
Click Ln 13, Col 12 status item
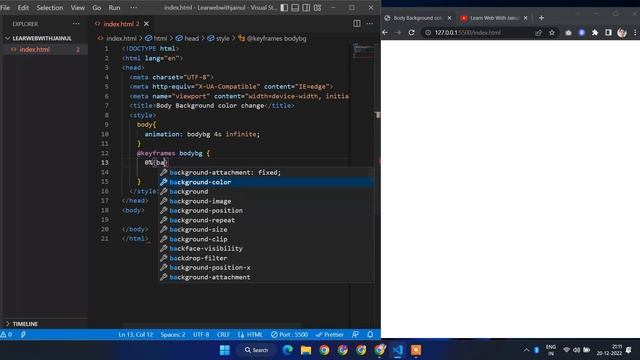click(136, 335)
